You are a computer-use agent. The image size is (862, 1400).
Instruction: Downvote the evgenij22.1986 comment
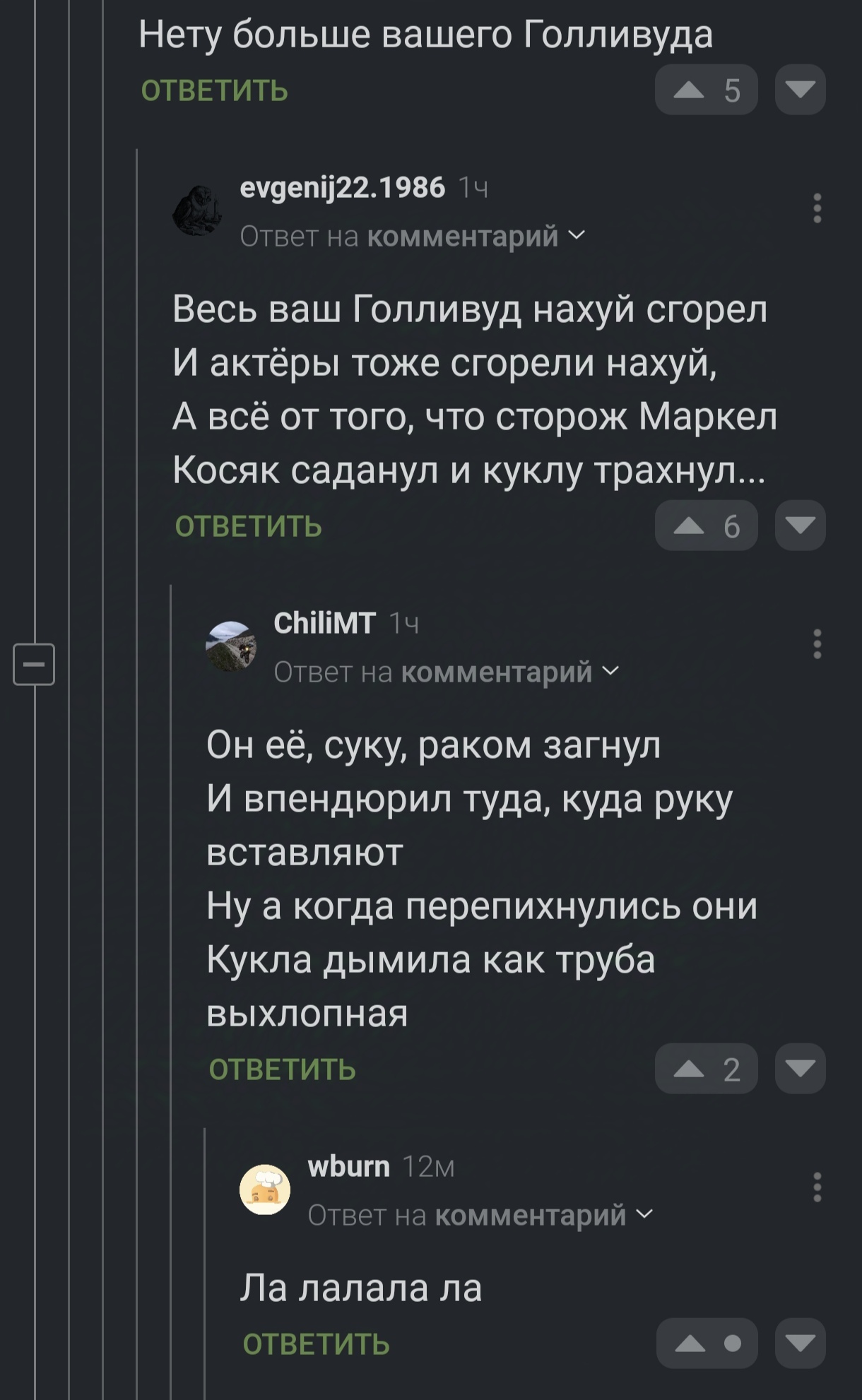coord(800,526)
